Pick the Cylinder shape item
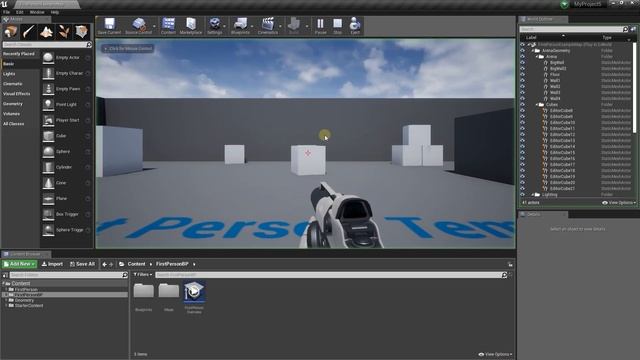Screen dimensions: 640x360 [x=67, y=167]
